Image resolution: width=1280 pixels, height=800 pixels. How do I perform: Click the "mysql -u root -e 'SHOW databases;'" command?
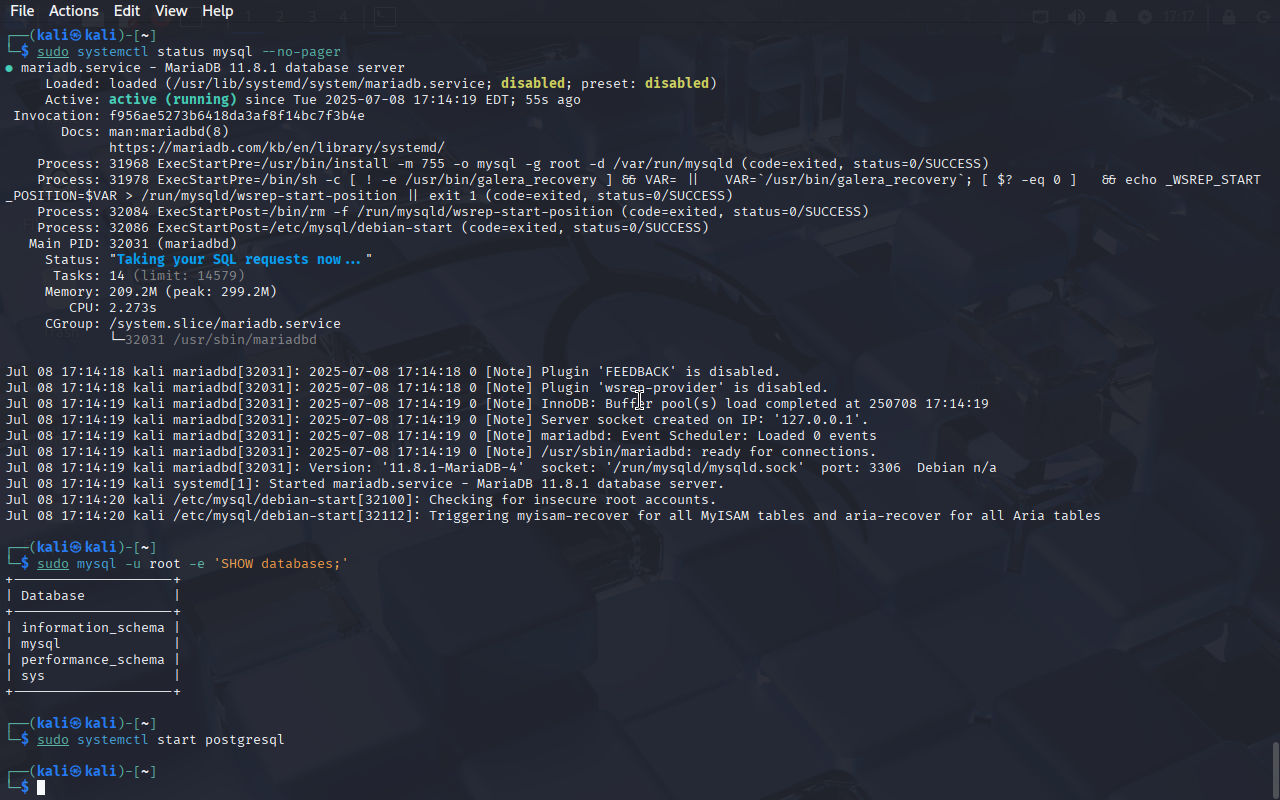[x=213, y=563]
